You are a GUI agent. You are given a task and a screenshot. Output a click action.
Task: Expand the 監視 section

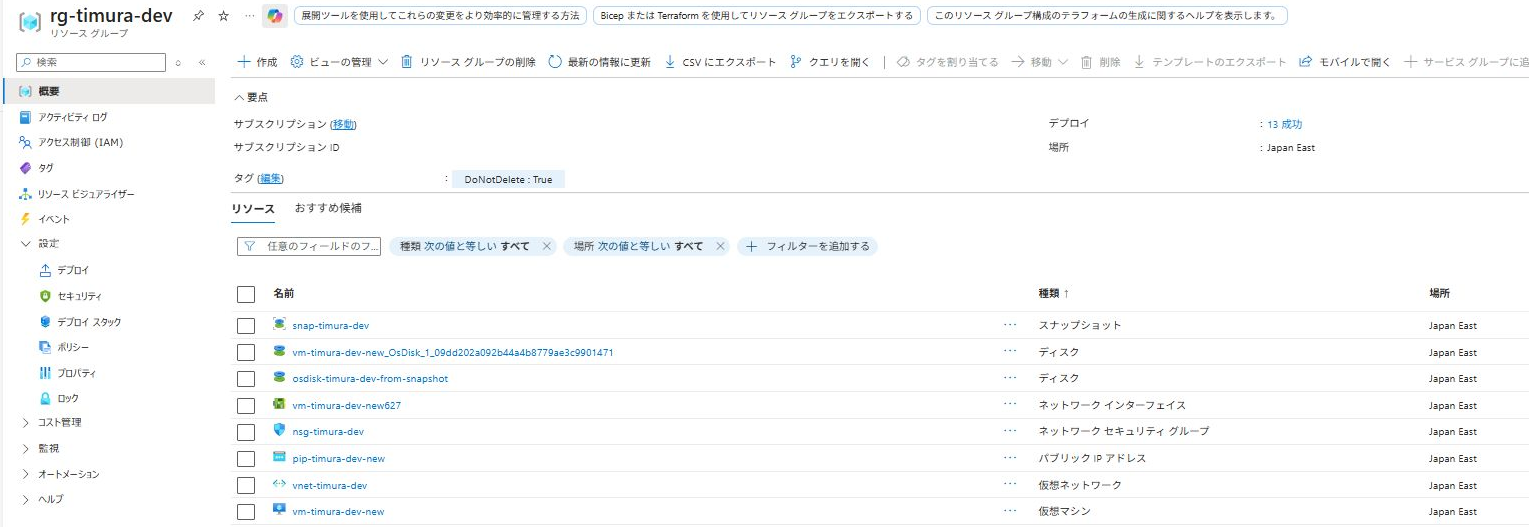[26, 448]
